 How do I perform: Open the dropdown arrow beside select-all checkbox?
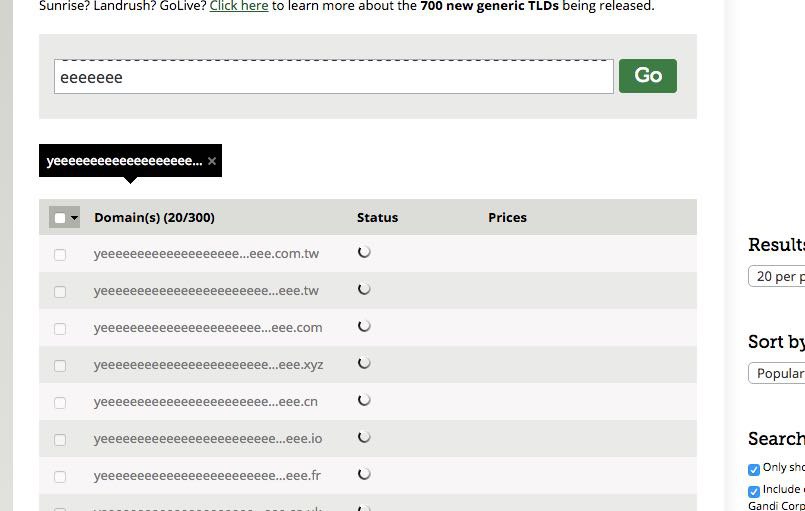pos(74,218)
